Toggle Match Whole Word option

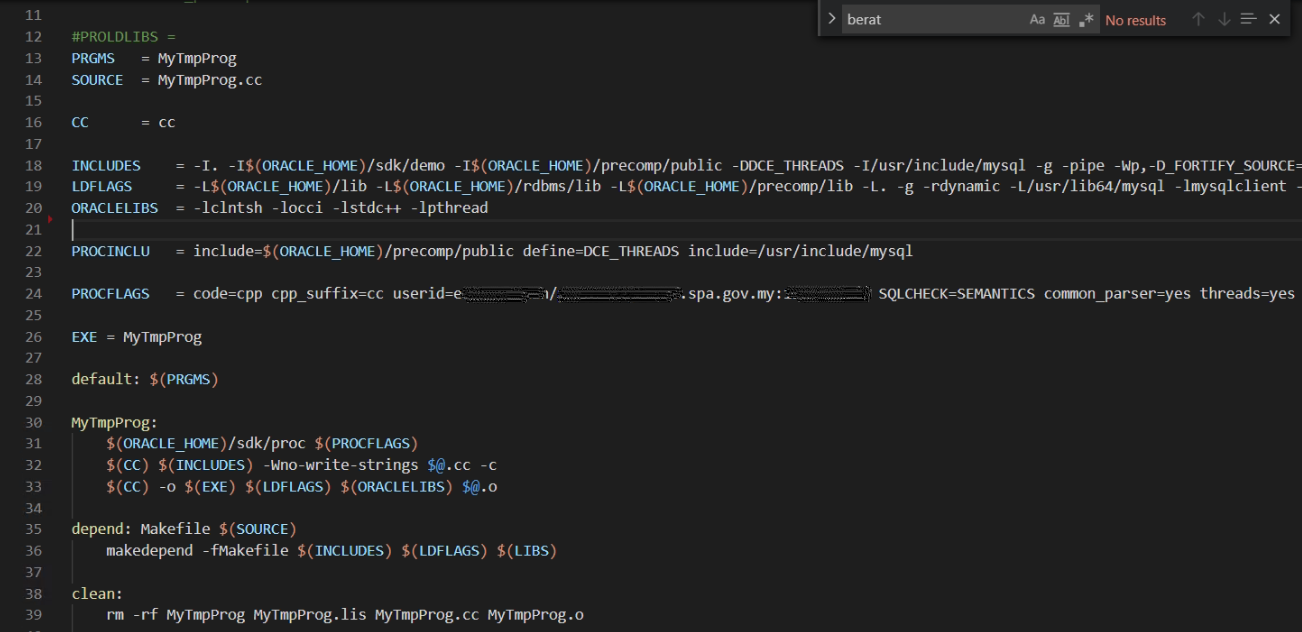[x=1062, y=20]
